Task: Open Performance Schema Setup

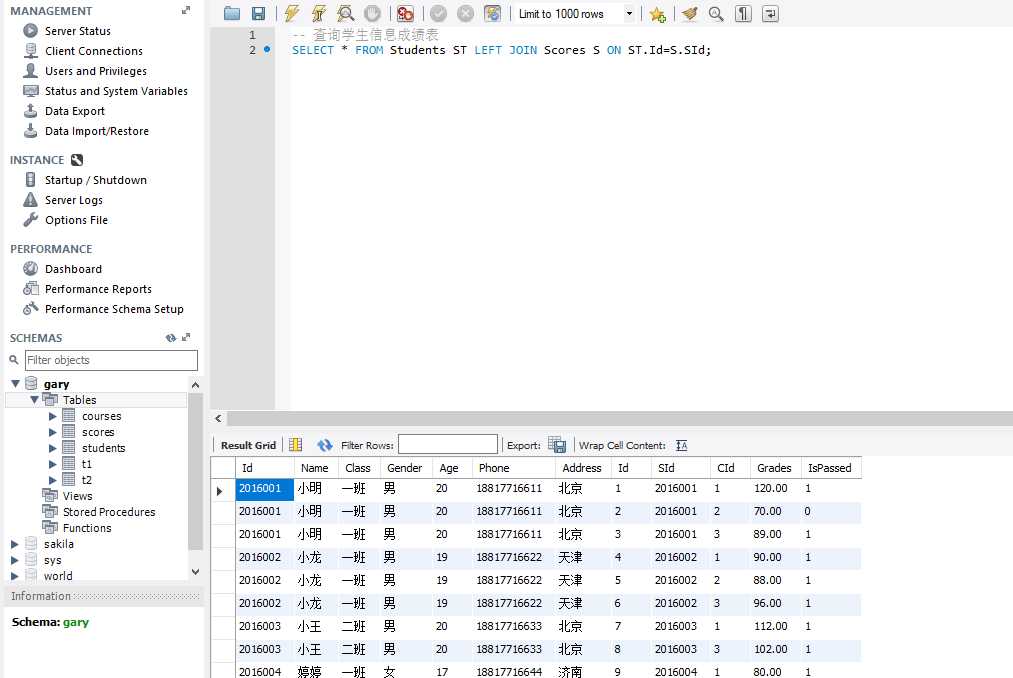Action: [114, 309]
